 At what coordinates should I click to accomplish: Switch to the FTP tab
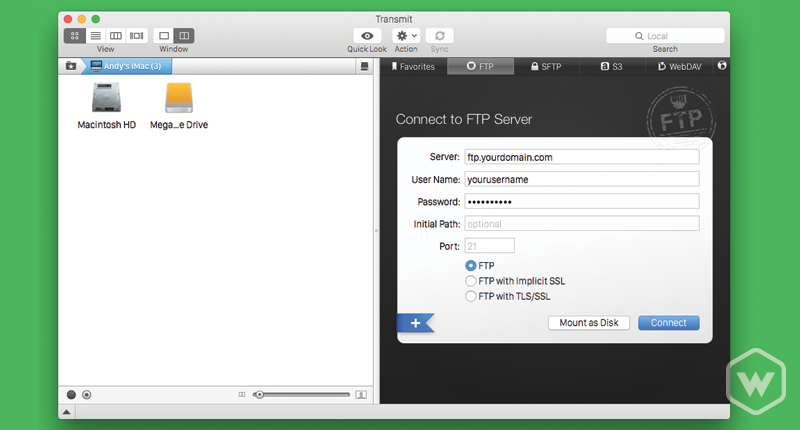click(480, 66)
